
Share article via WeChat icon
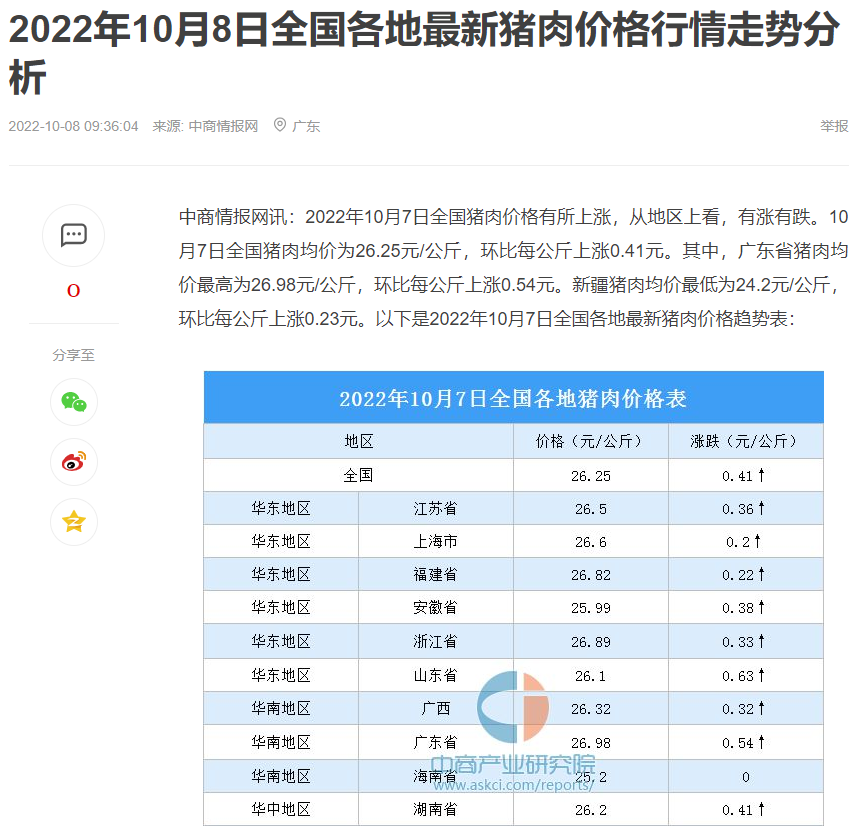coord(73,402)
